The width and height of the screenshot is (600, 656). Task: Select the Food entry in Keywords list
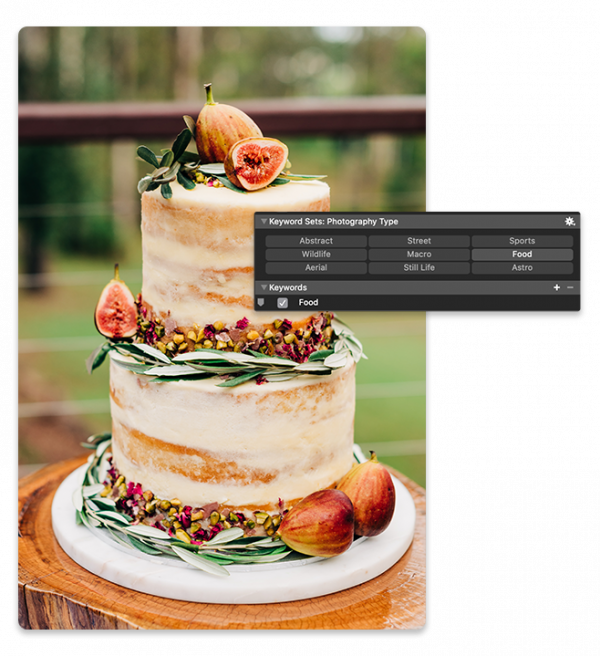(309, 302)
